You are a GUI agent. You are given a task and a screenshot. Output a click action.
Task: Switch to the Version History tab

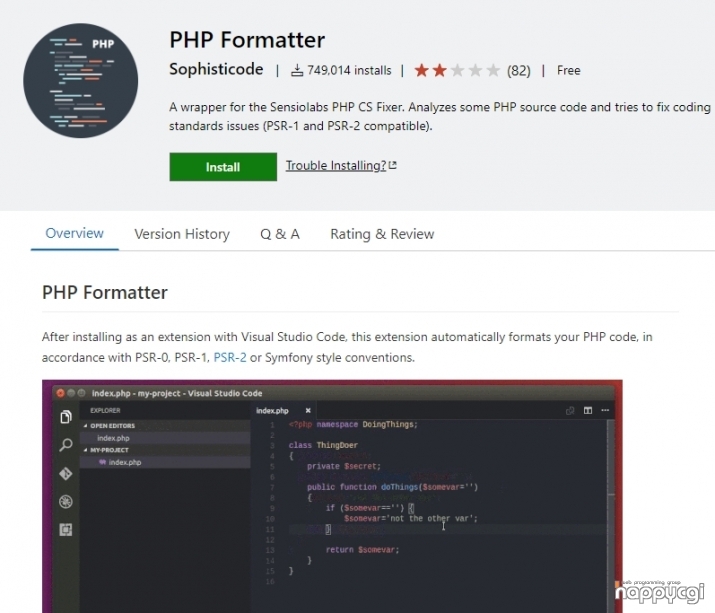[182, 234]
